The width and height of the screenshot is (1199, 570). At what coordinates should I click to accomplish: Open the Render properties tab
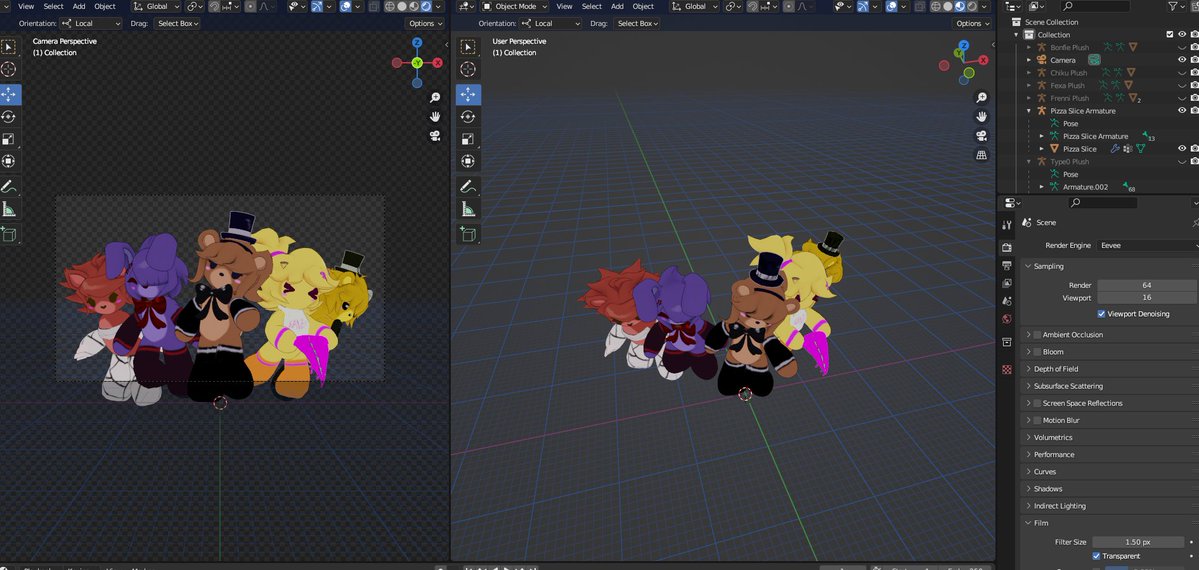pos(1006,247)
